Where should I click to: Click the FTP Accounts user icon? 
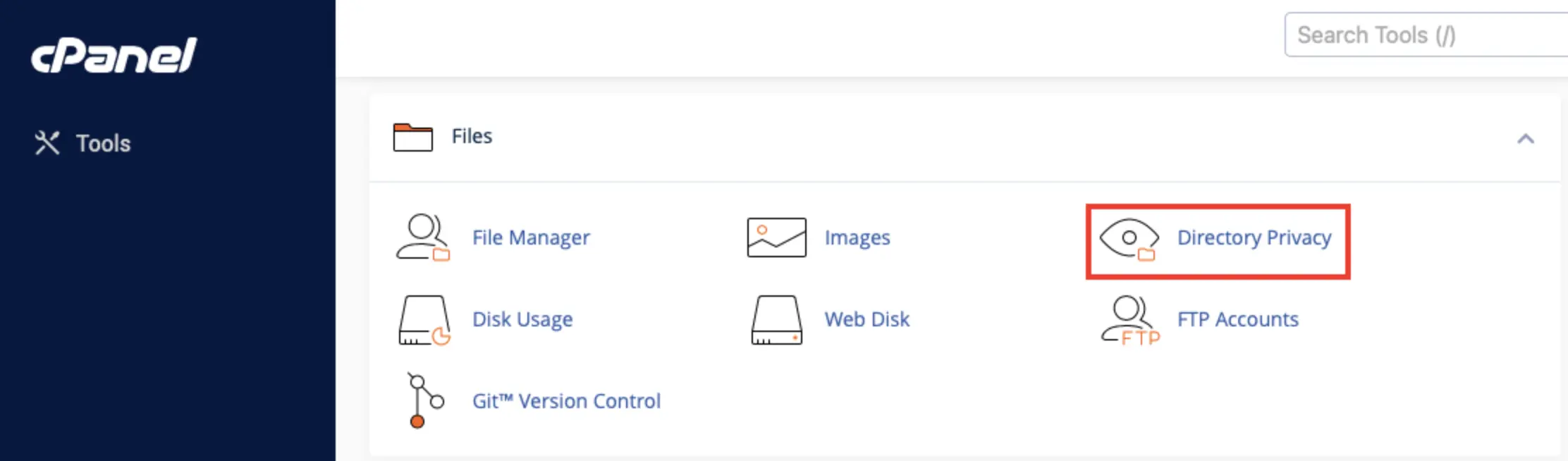point(1130,320)
